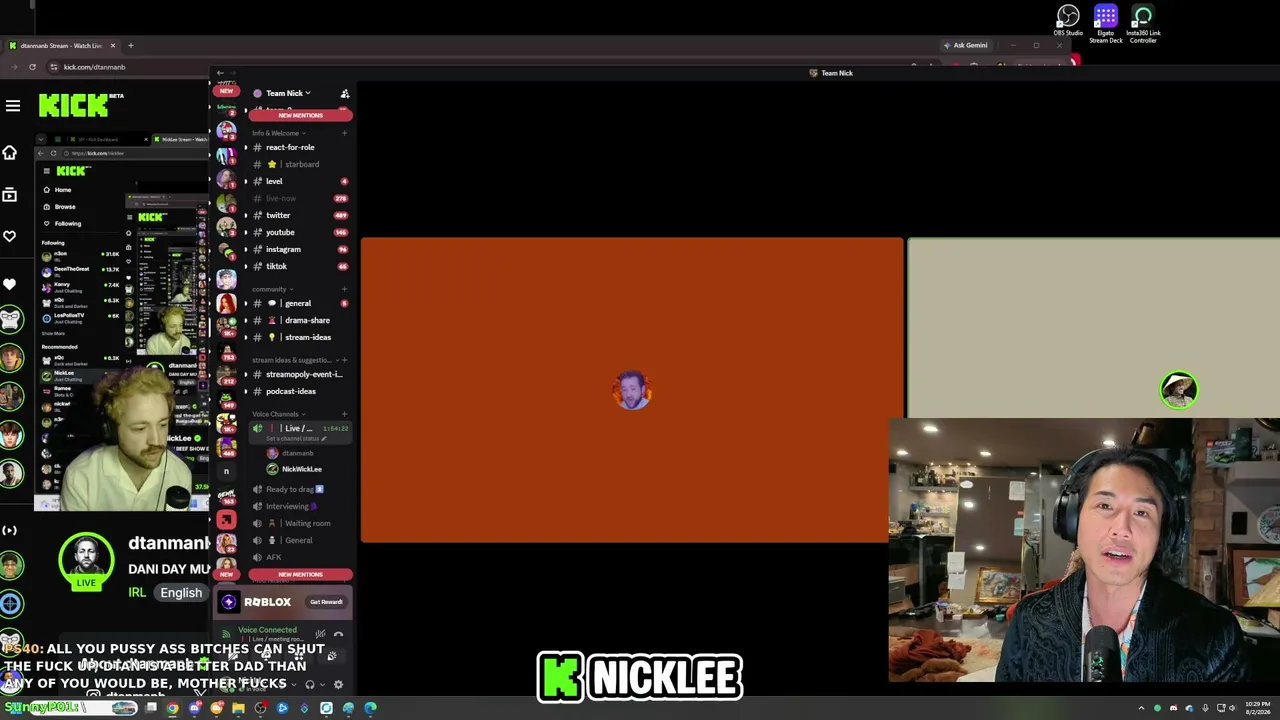This screenshot has width=1280, height=720.
Task: Click the Kick logo
Action: click(80, 104)
